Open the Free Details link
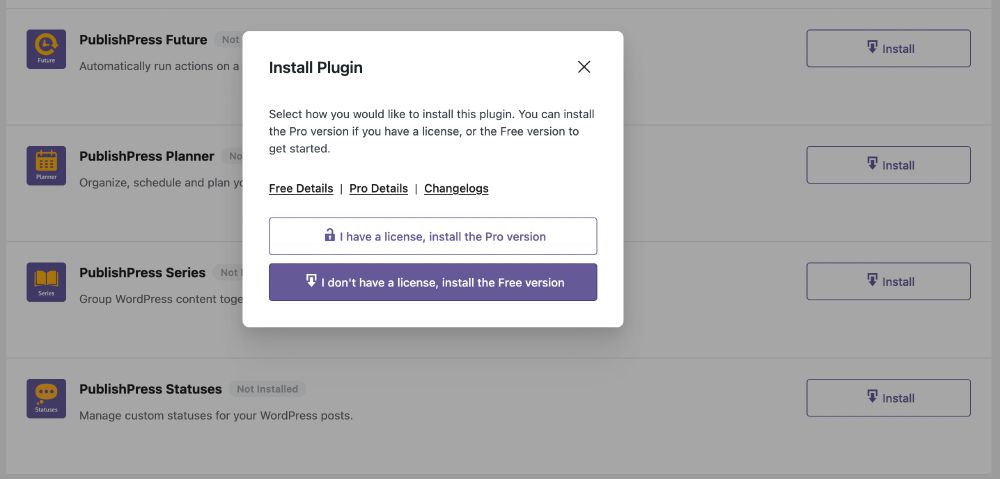 point(301,189)
